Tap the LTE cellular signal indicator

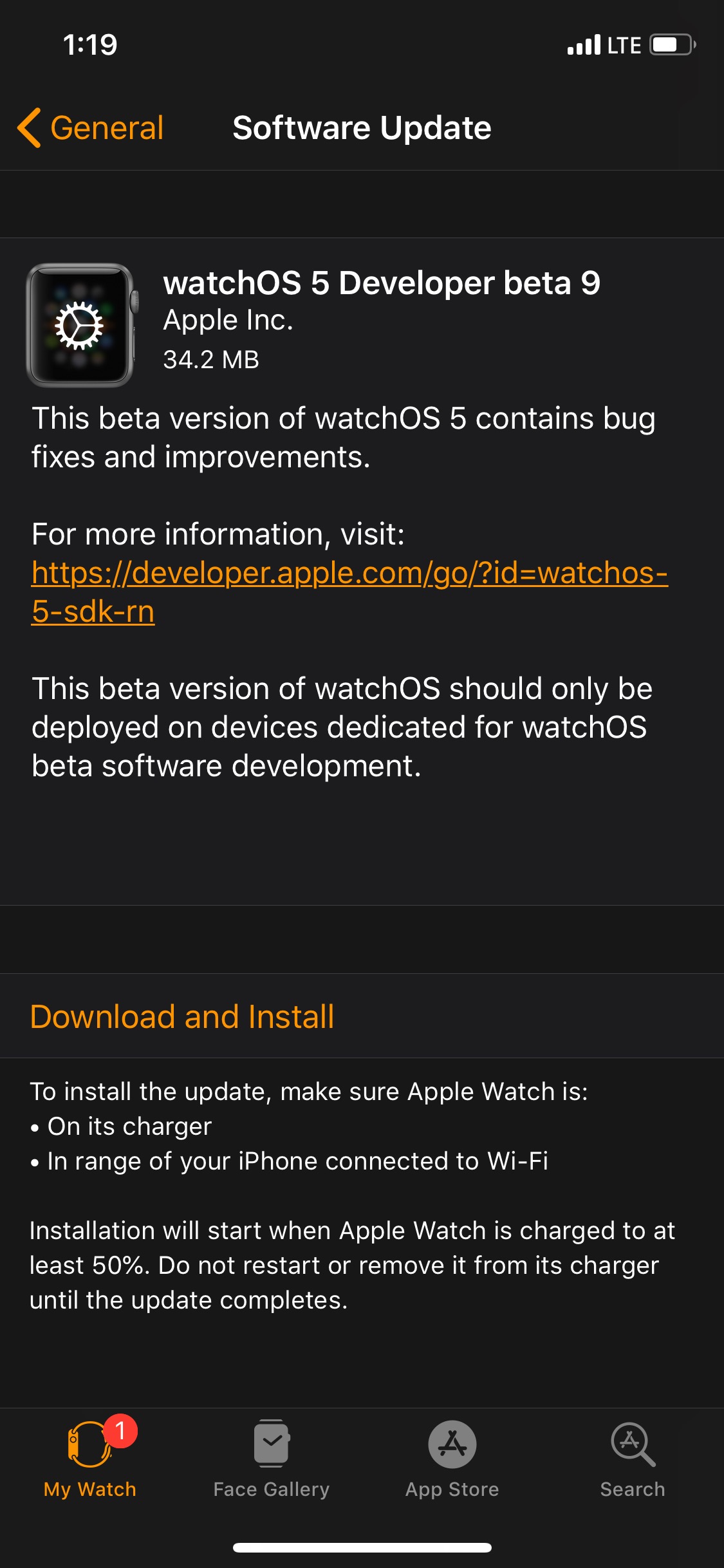pos(586,45)
